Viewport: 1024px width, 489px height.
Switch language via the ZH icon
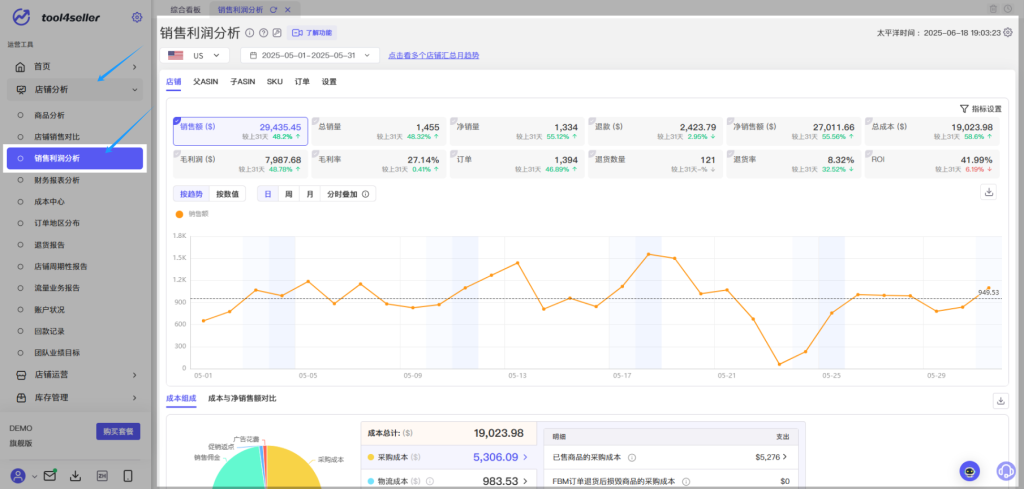102,475
